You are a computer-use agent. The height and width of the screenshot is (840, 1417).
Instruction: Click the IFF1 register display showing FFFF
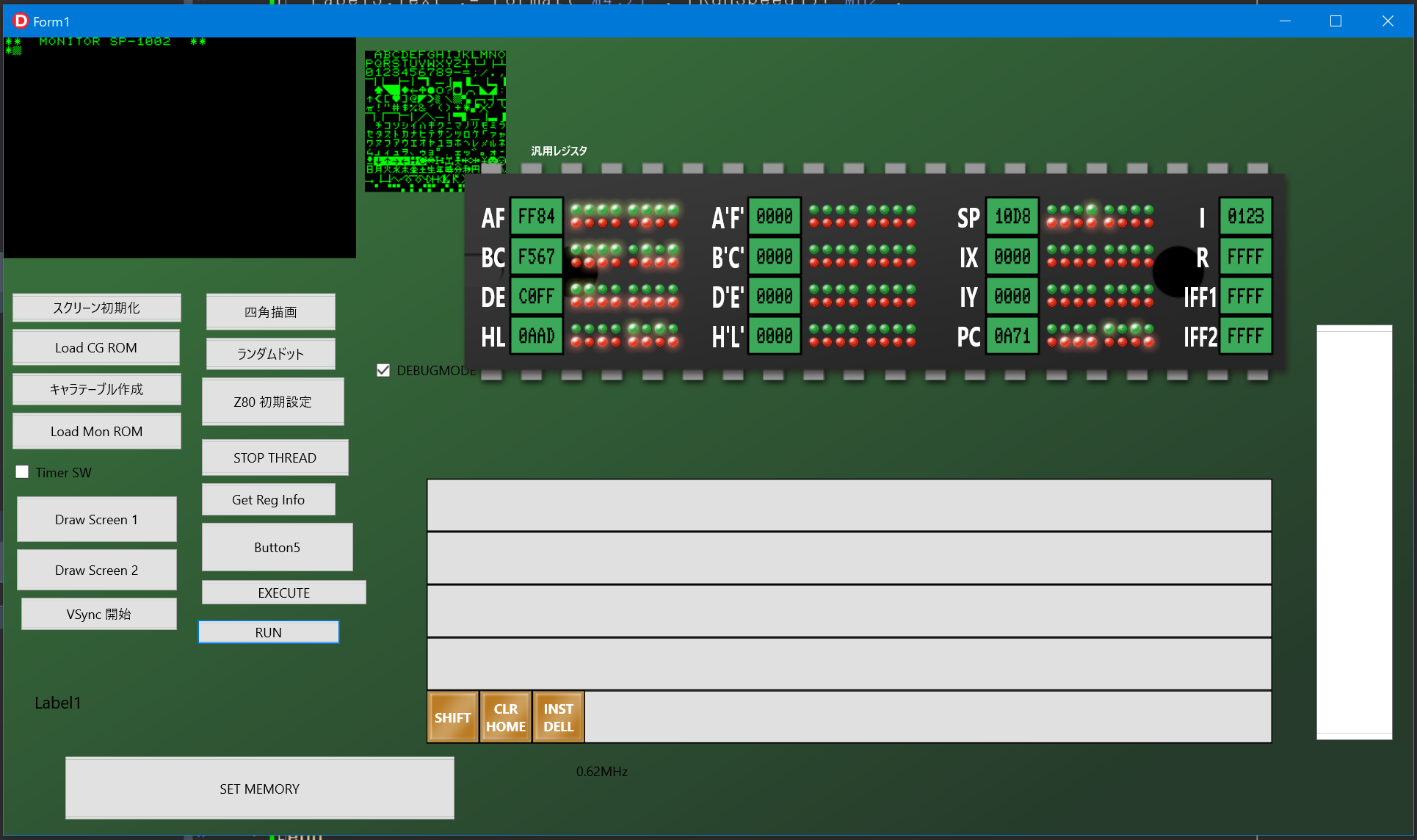1245,296
